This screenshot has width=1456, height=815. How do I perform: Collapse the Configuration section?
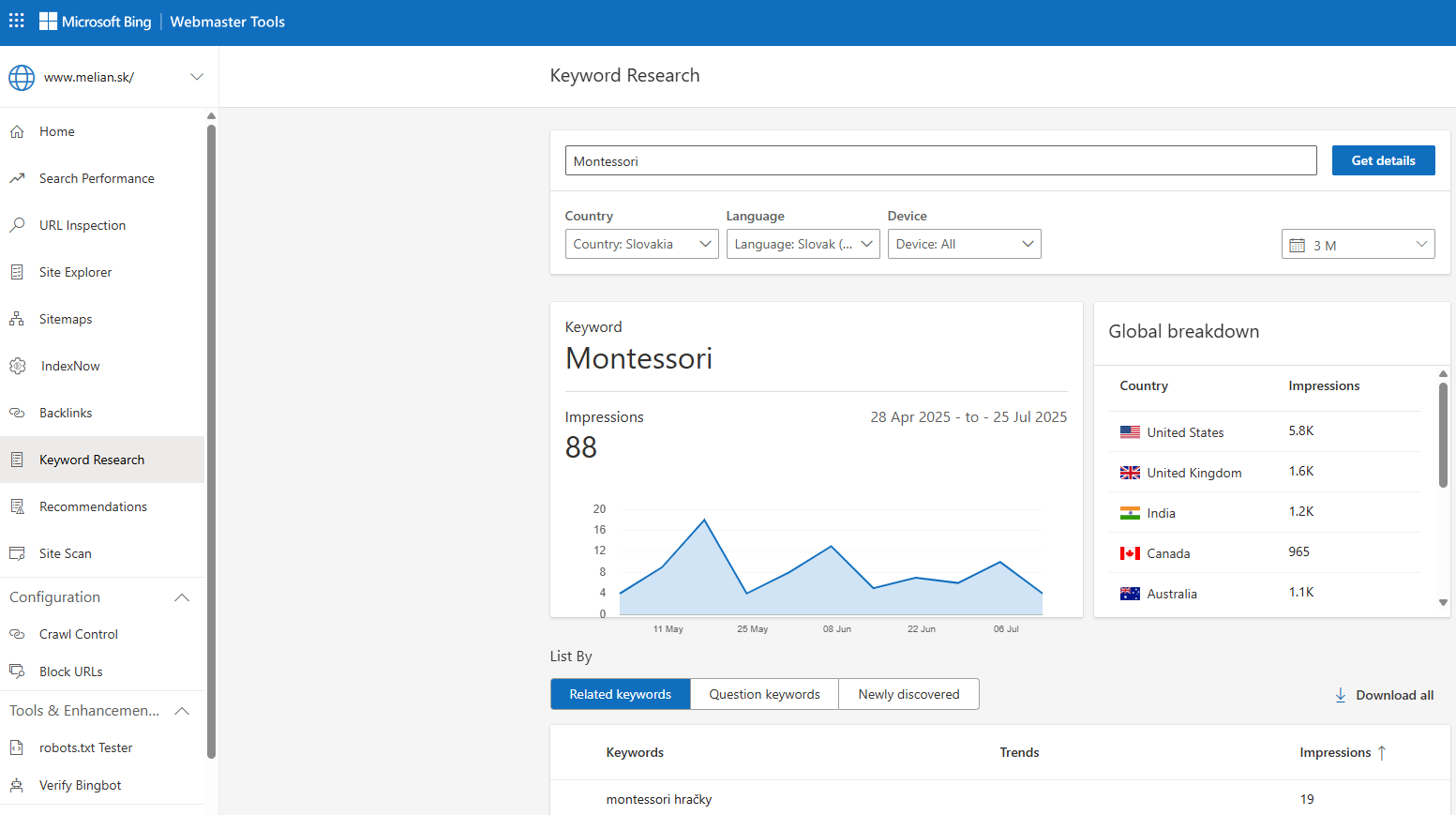181,597
